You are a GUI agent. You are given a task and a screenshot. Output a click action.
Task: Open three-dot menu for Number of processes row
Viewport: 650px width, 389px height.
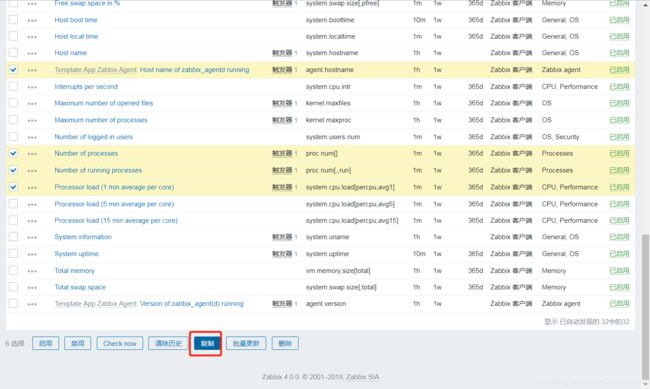click(x=32, y=154)
